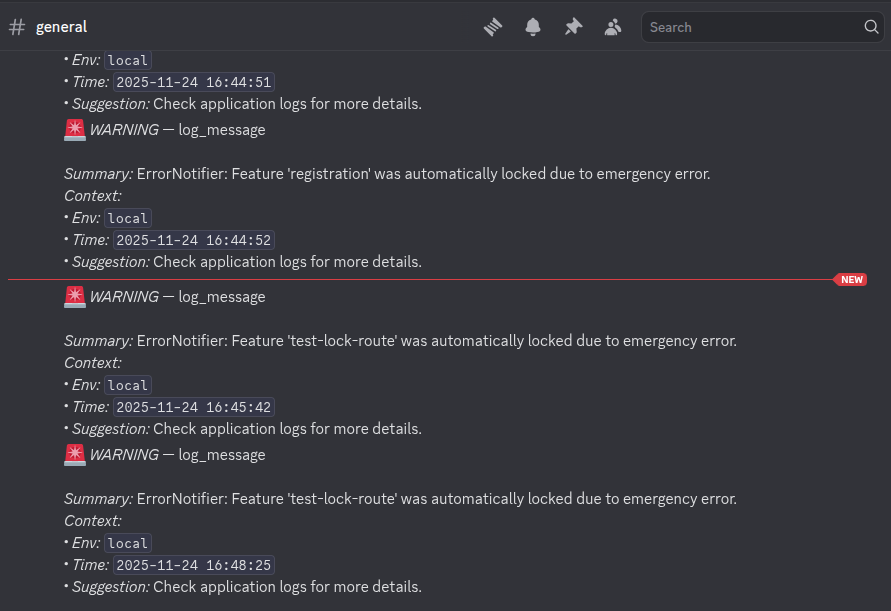This screenshot has height=611, width=891.
Task: Click the timestamp 2025-11-24 16:45:42
Action: 194,407
